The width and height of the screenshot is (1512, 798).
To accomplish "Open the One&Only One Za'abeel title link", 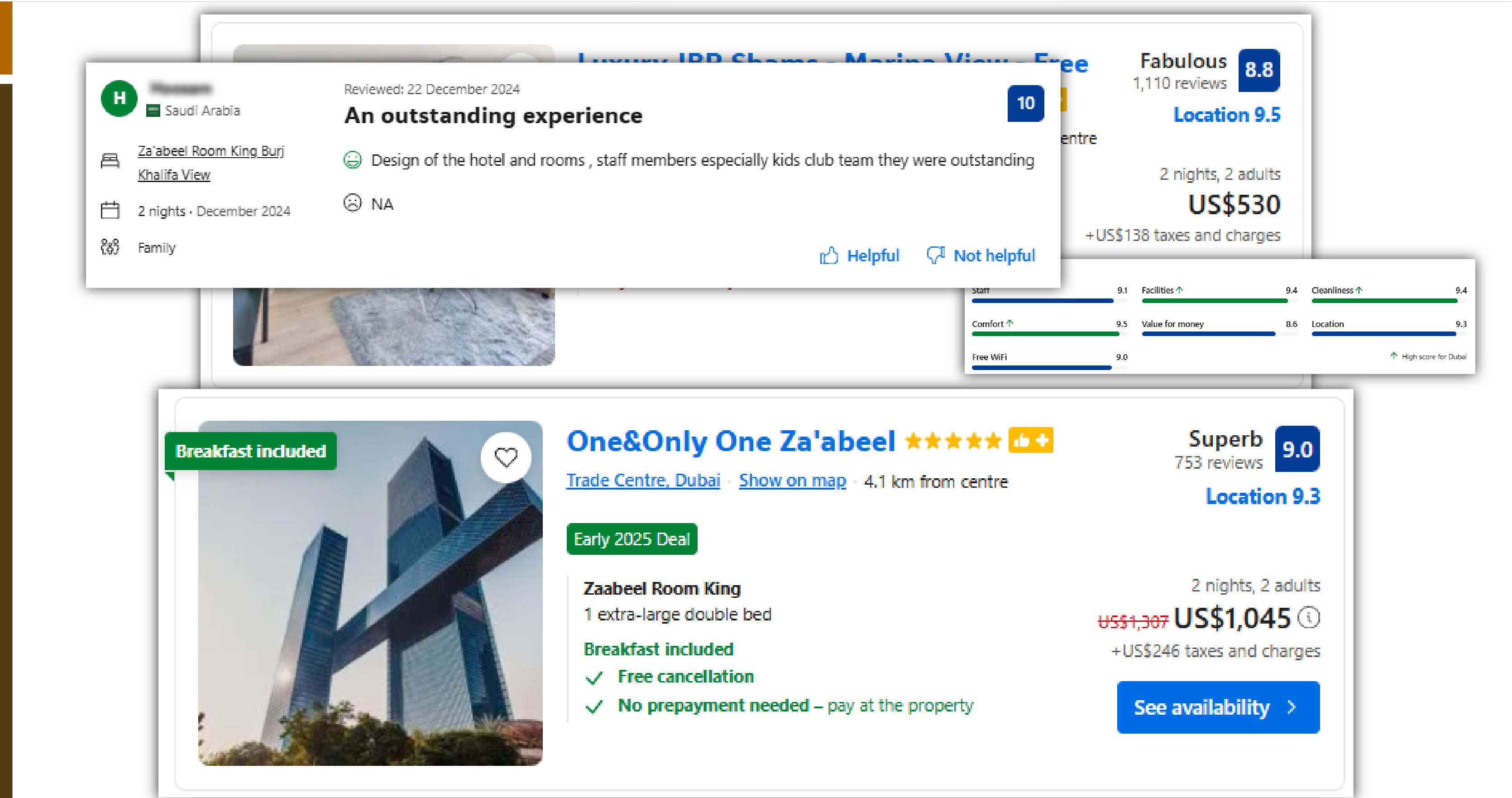I will (x=731, y=441).
